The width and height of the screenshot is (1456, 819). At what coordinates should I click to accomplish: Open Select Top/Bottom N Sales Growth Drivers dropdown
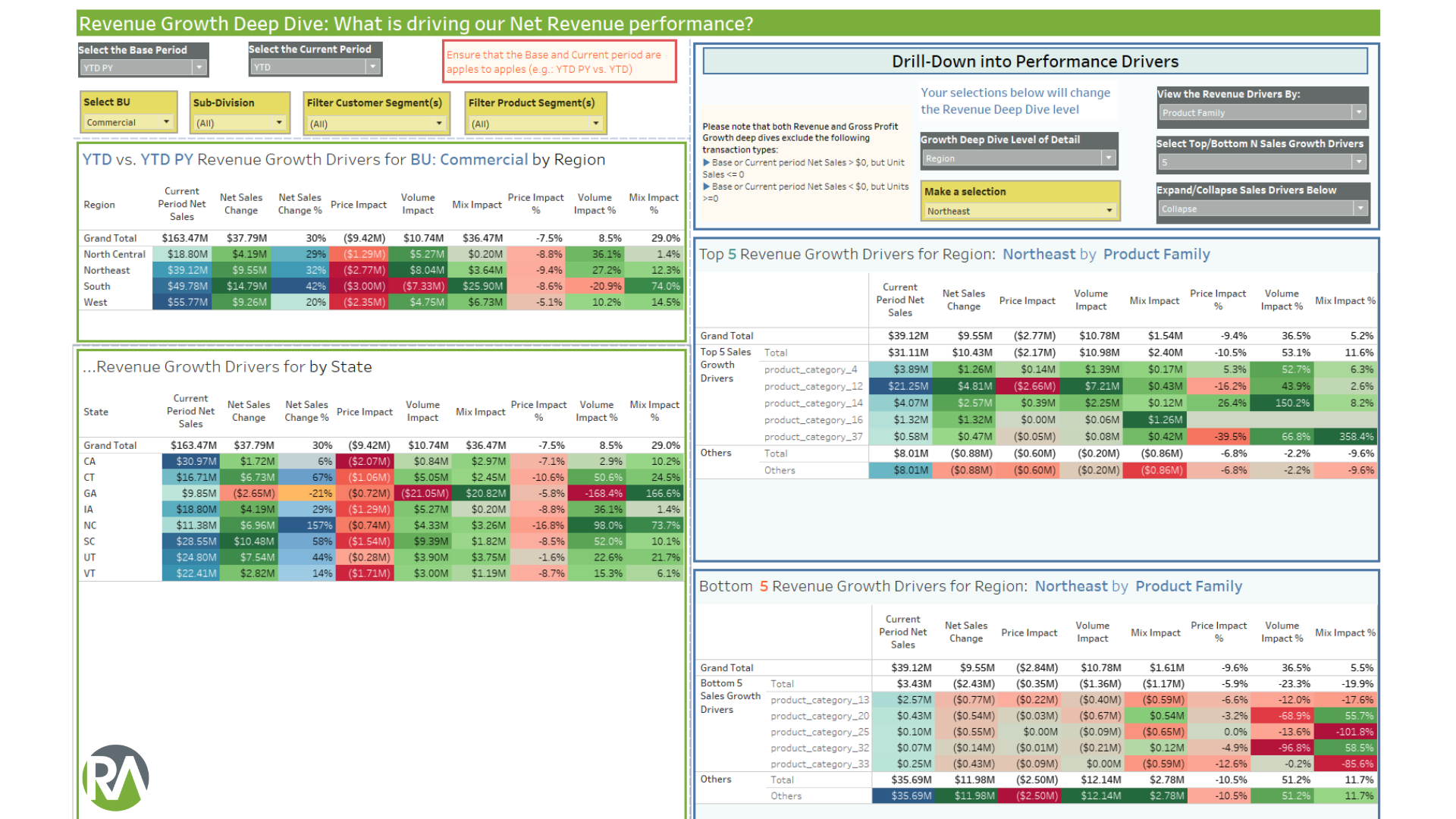[1262, 162]
